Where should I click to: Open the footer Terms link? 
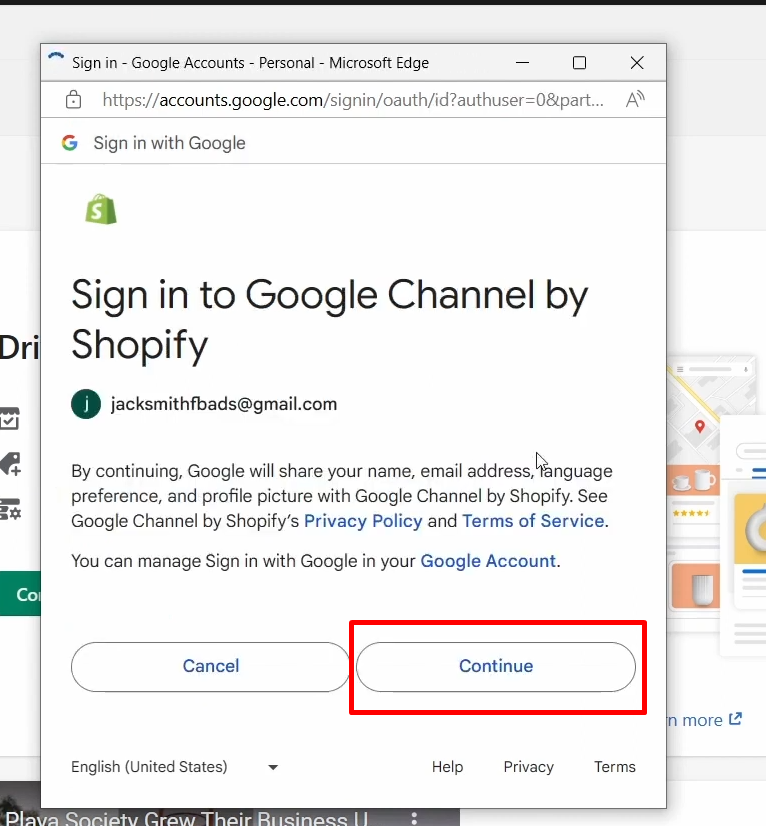614,767
